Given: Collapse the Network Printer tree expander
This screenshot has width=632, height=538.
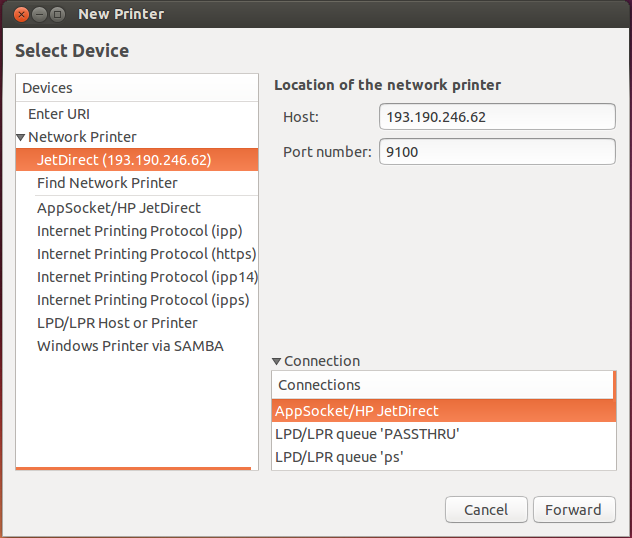Looking at the screenshot, I should pyautogui.click(x=21, y=137).
